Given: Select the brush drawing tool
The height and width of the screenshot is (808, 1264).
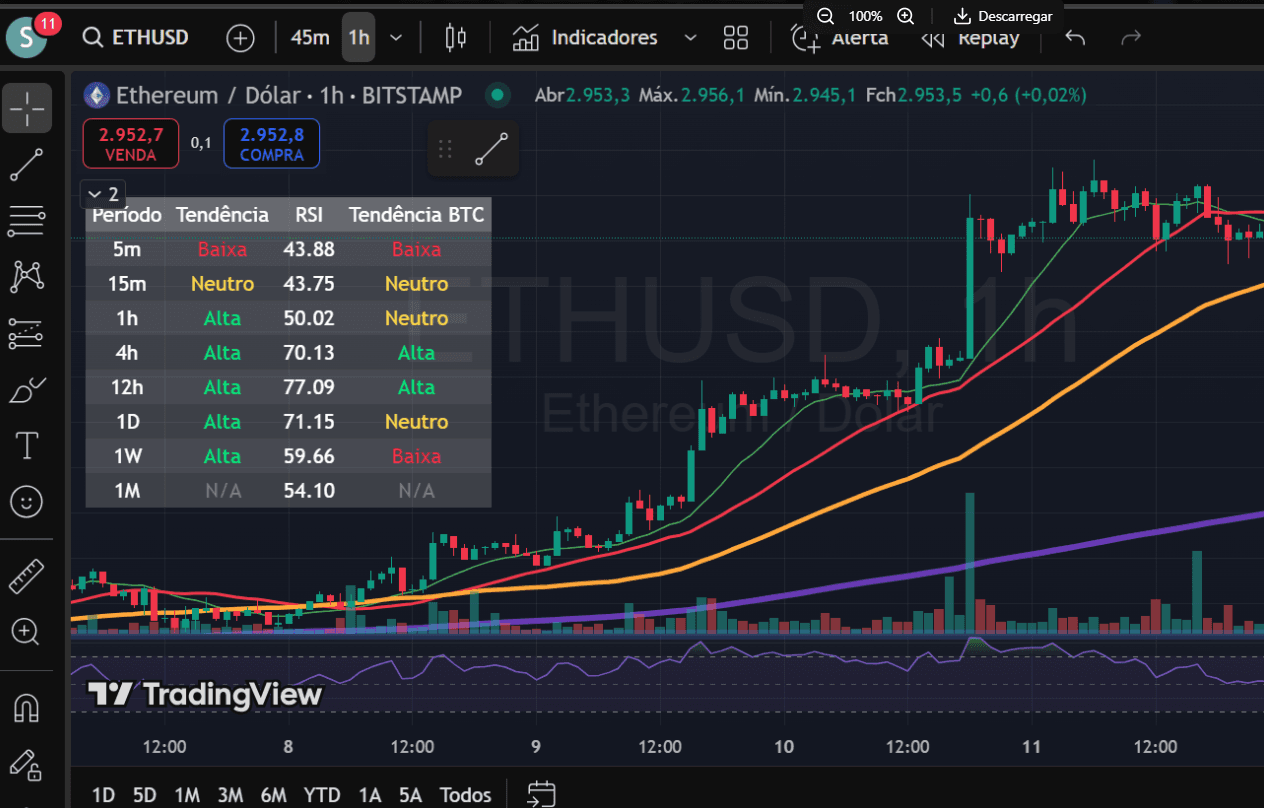Looking at the screenshot, I should click(x=27, y=390).
